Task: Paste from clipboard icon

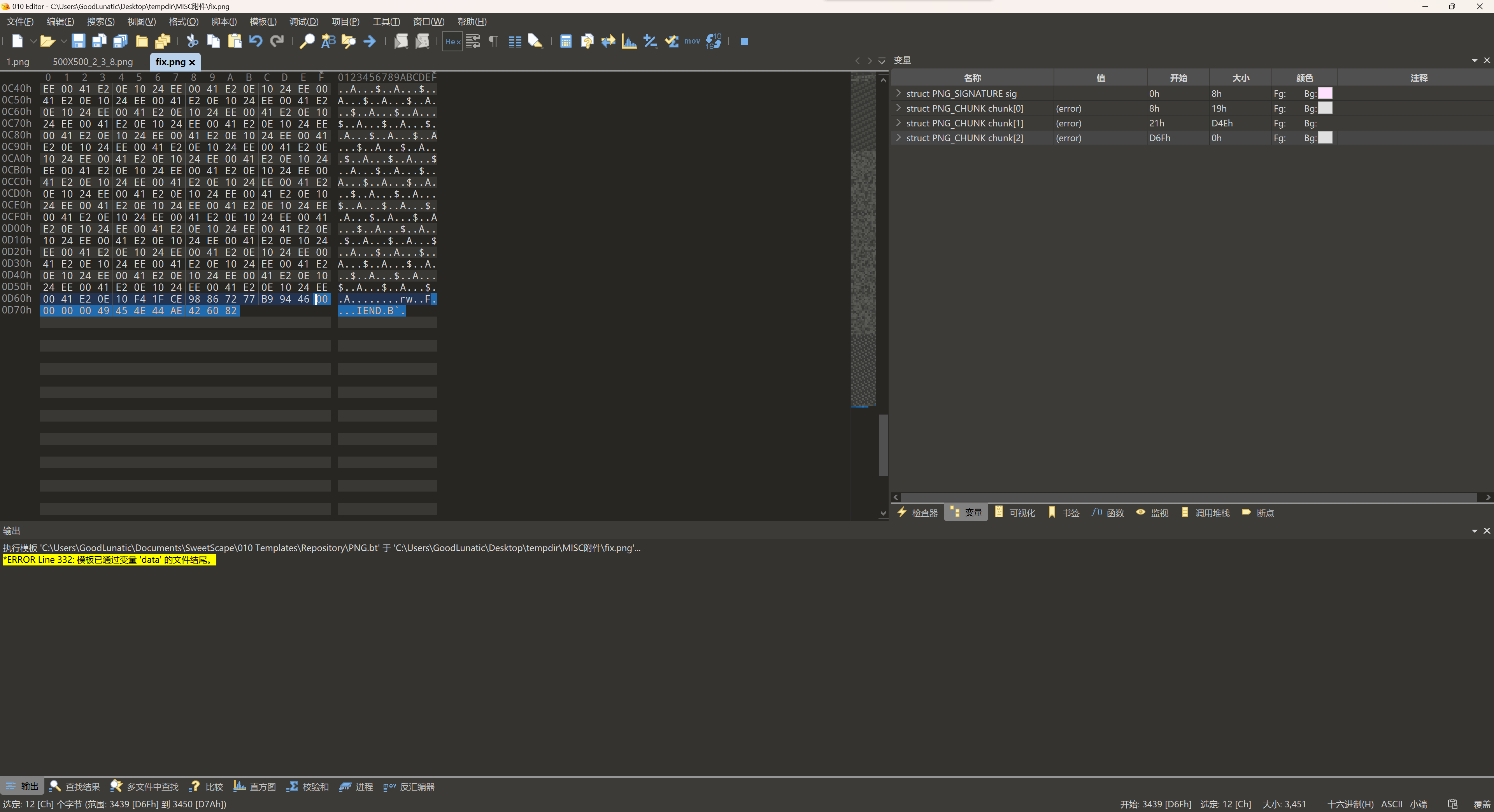Action: coord(235,41)
